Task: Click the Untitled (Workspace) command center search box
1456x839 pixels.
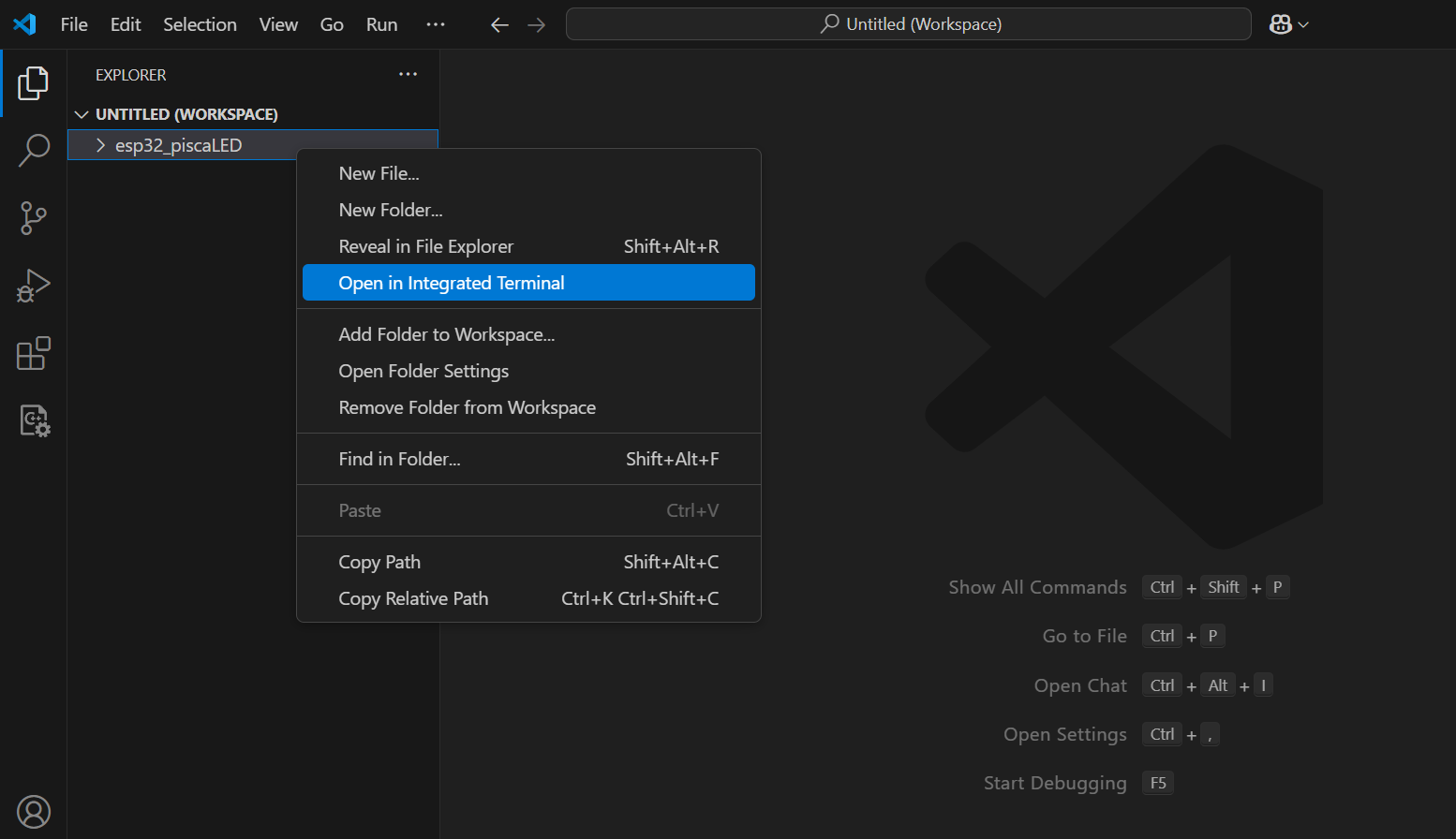Action: [x=908, y=24]
